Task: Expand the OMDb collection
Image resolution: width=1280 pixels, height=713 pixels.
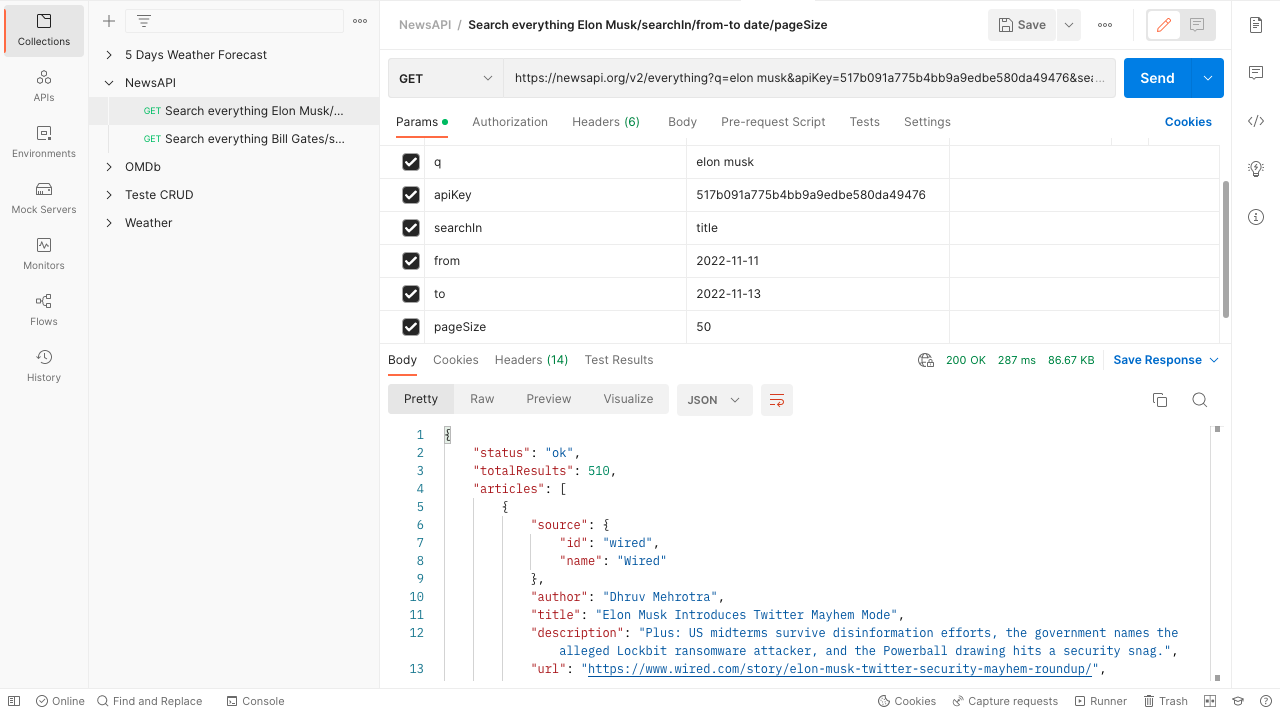Action: pyautogui.click(x=109, y=167)
